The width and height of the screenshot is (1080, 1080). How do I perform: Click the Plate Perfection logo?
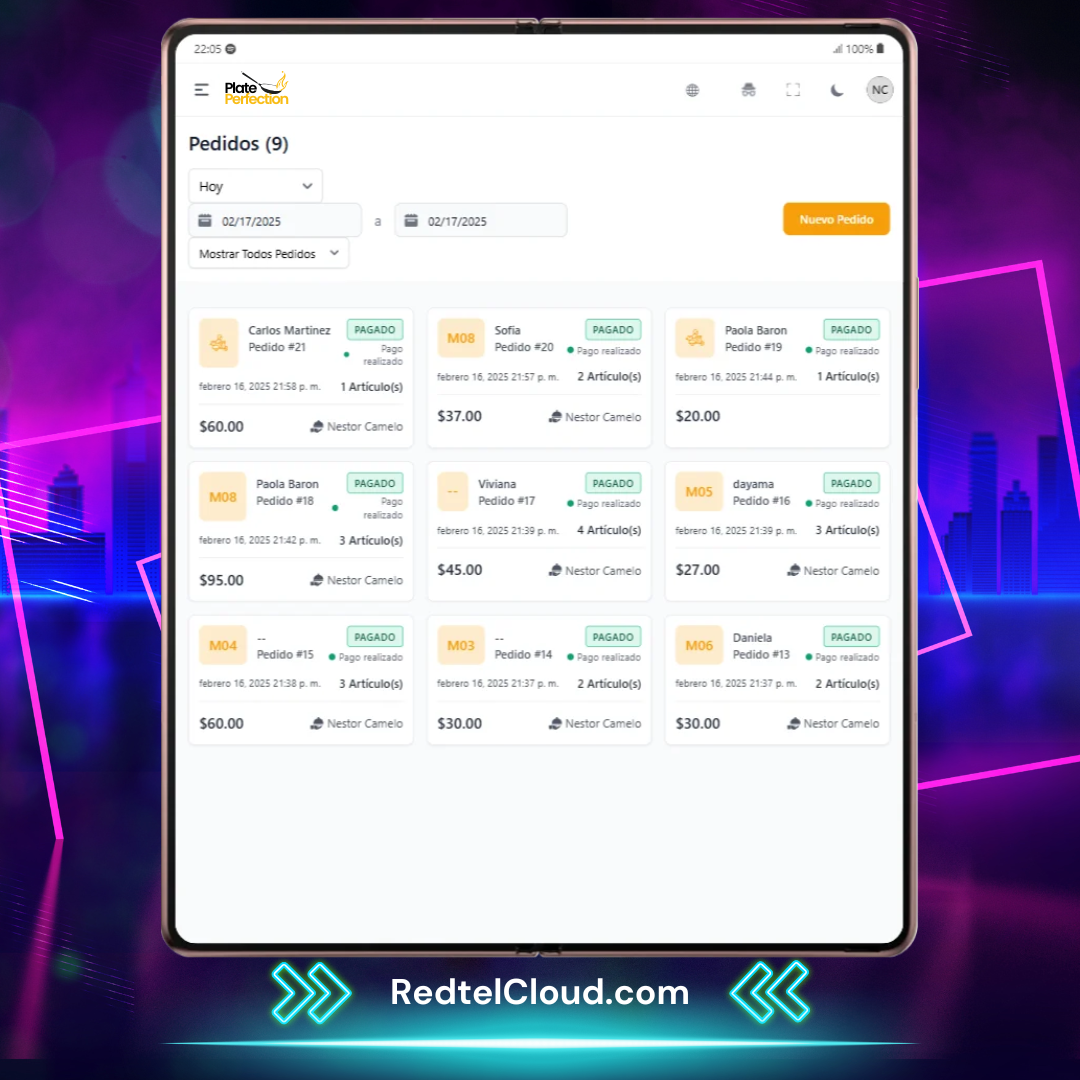(x=256, y=89)
